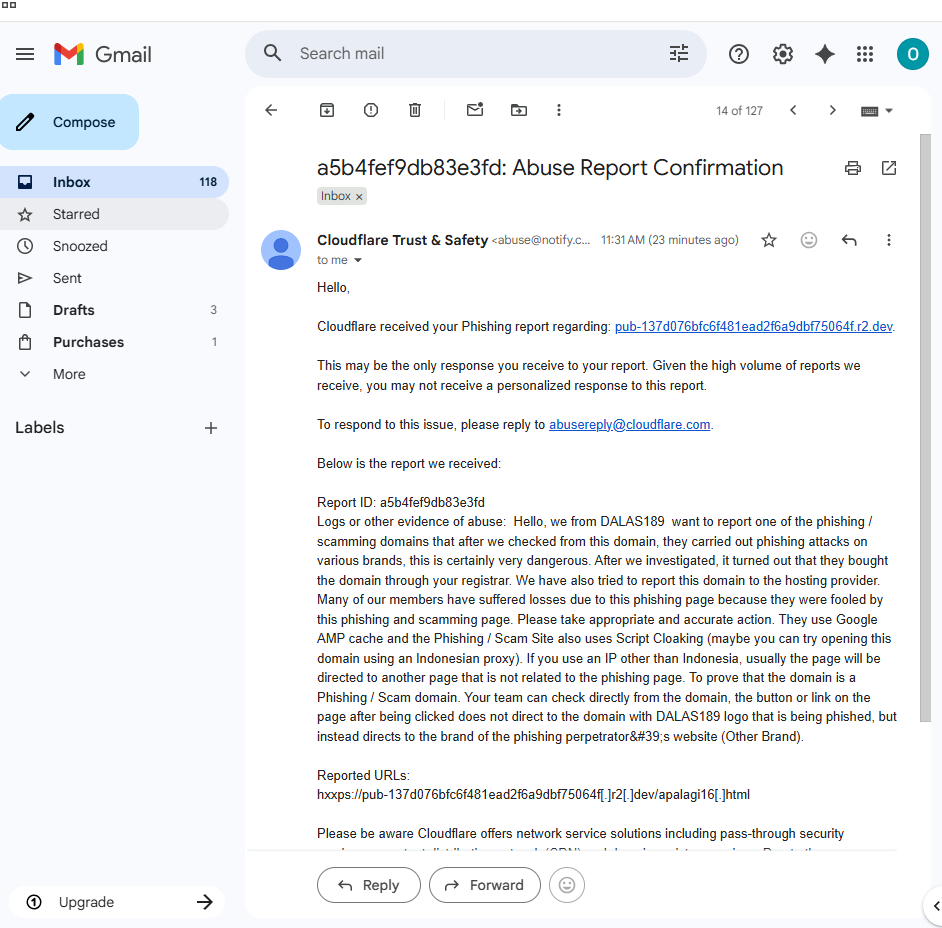This screenshot has height=928, width=942.
Task: Click the Reply button
Action: point(368,885)
